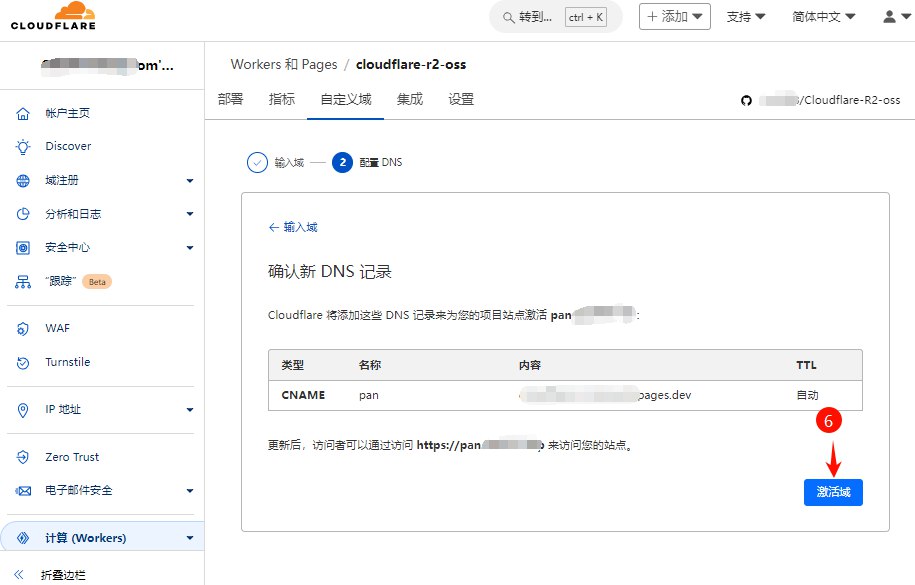Screen dimensions: 915x585
Task: Open WAF from the sidebar
Action: coord(57,328)
